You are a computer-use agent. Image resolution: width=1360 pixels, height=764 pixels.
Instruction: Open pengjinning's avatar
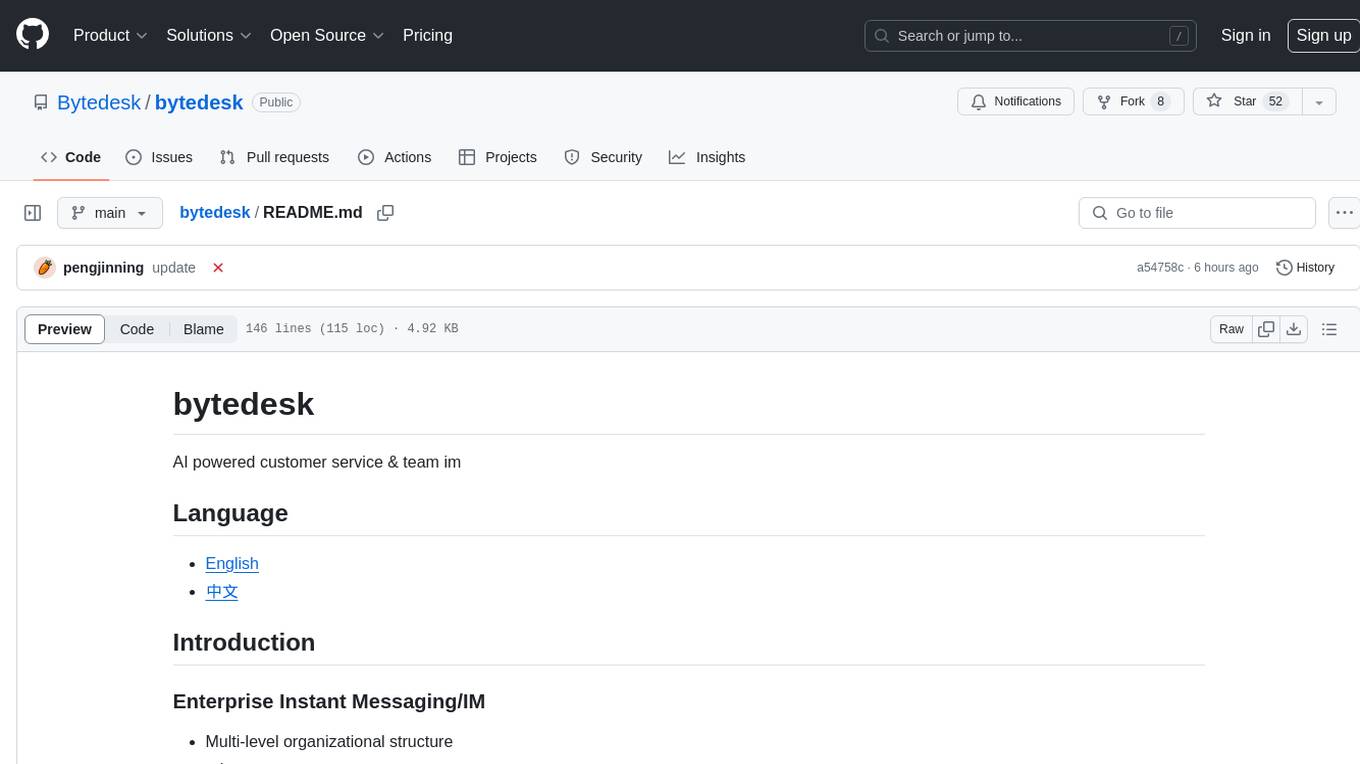click(x=44, y=268)
